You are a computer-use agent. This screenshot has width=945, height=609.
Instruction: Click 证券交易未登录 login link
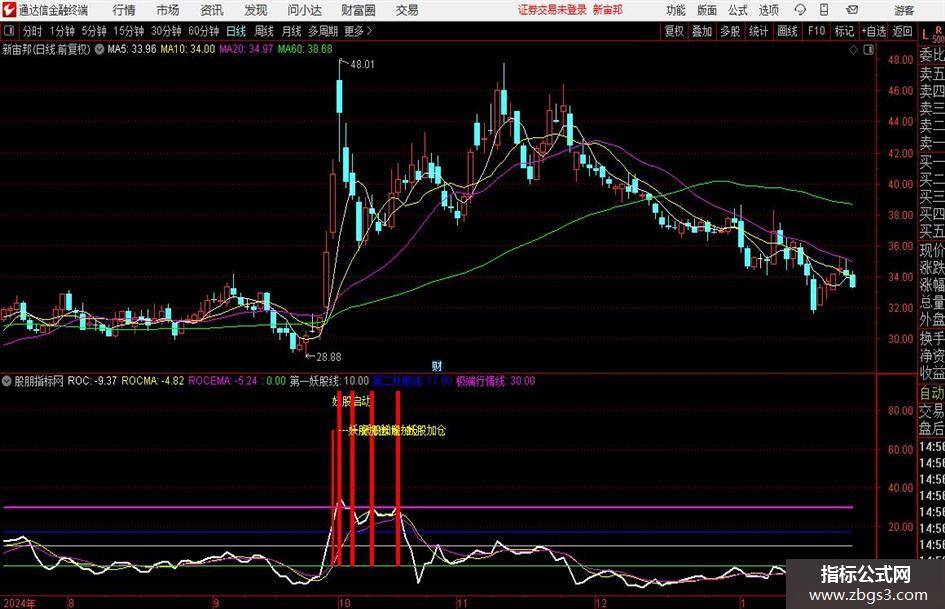coord(552,10)
